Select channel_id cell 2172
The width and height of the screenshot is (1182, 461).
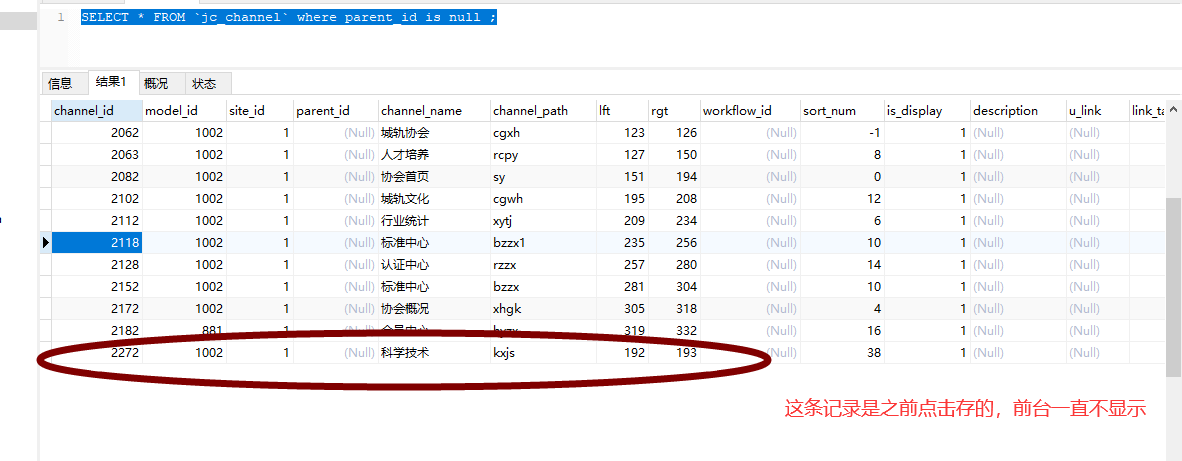coord(96,309)
